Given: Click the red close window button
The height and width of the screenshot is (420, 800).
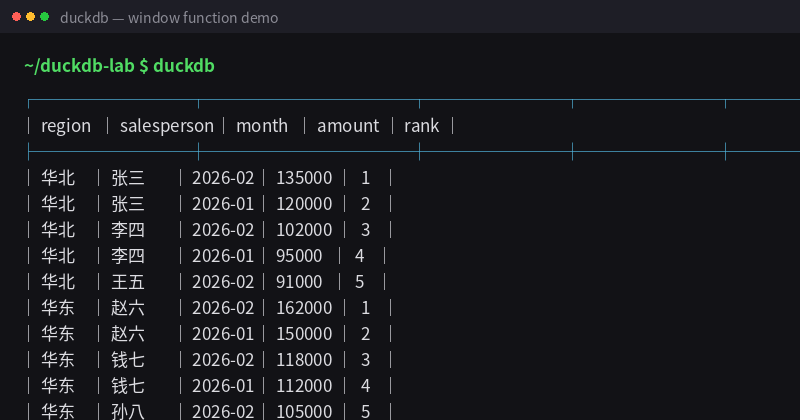Looking at the screenshot, I should click(x=16, y=17).
